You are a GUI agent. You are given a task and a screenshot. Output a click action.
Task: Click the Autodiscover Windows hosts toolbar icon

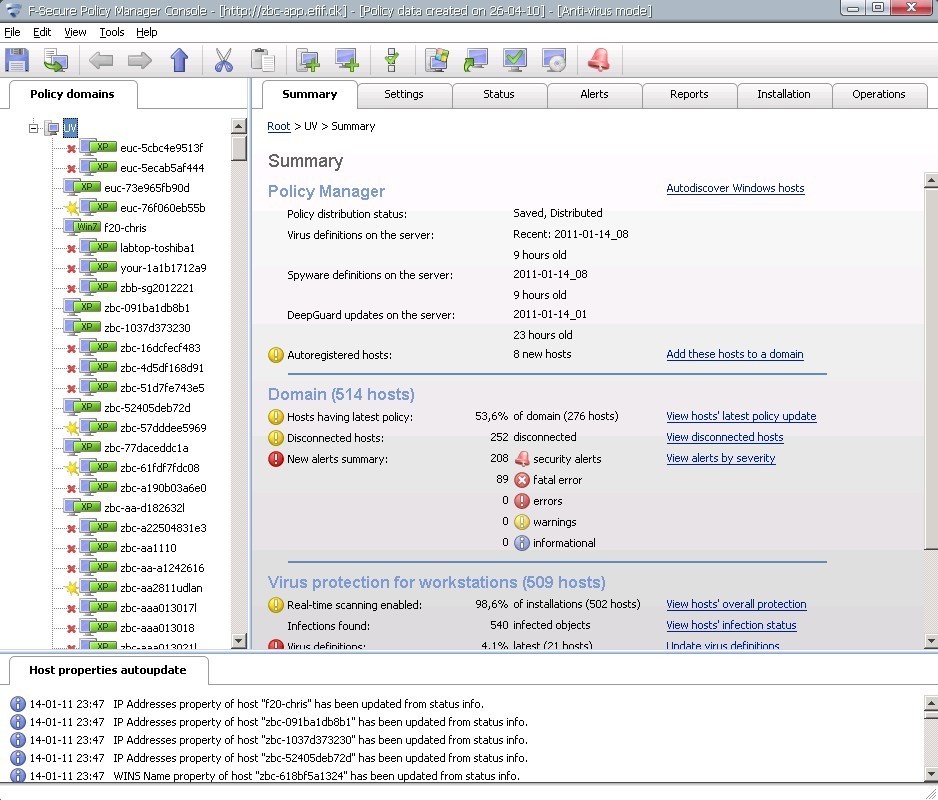coord(436,60)
